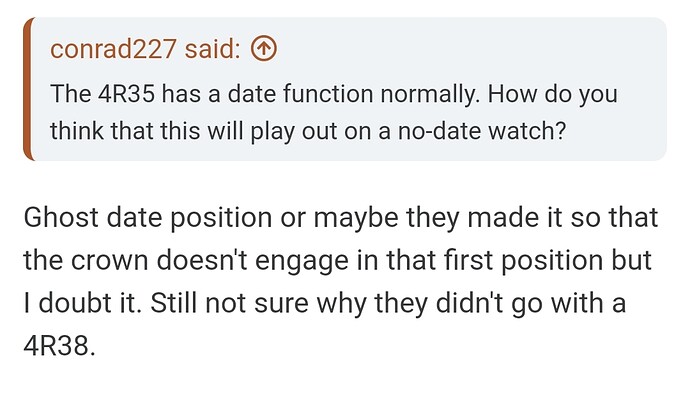This screenshot has width=690, height=396.
Task: Click the "4R38." text ending the reply
Action: click(59, 346)
